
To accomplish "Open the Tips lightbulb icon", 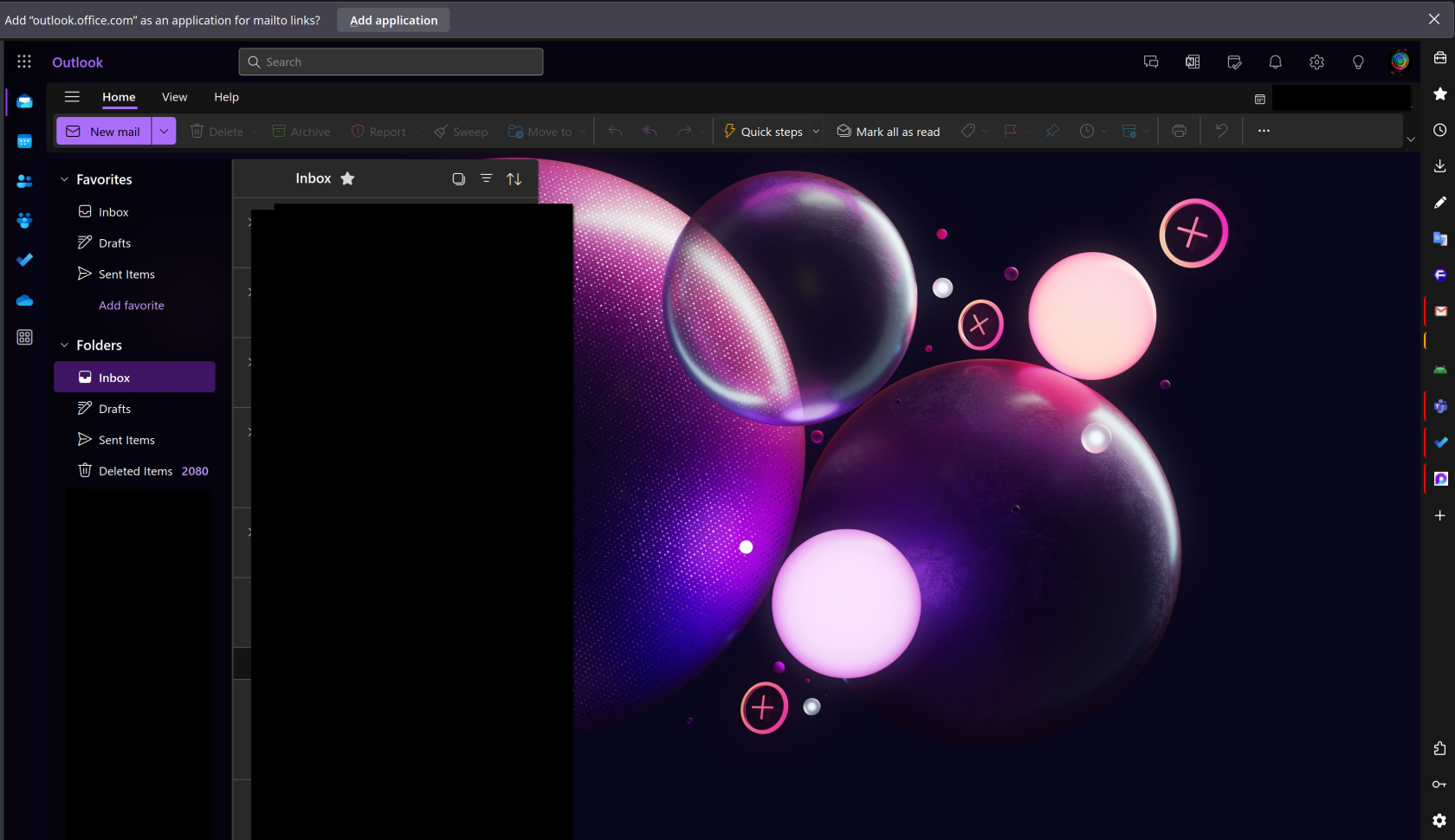I will click(1358, 61).
